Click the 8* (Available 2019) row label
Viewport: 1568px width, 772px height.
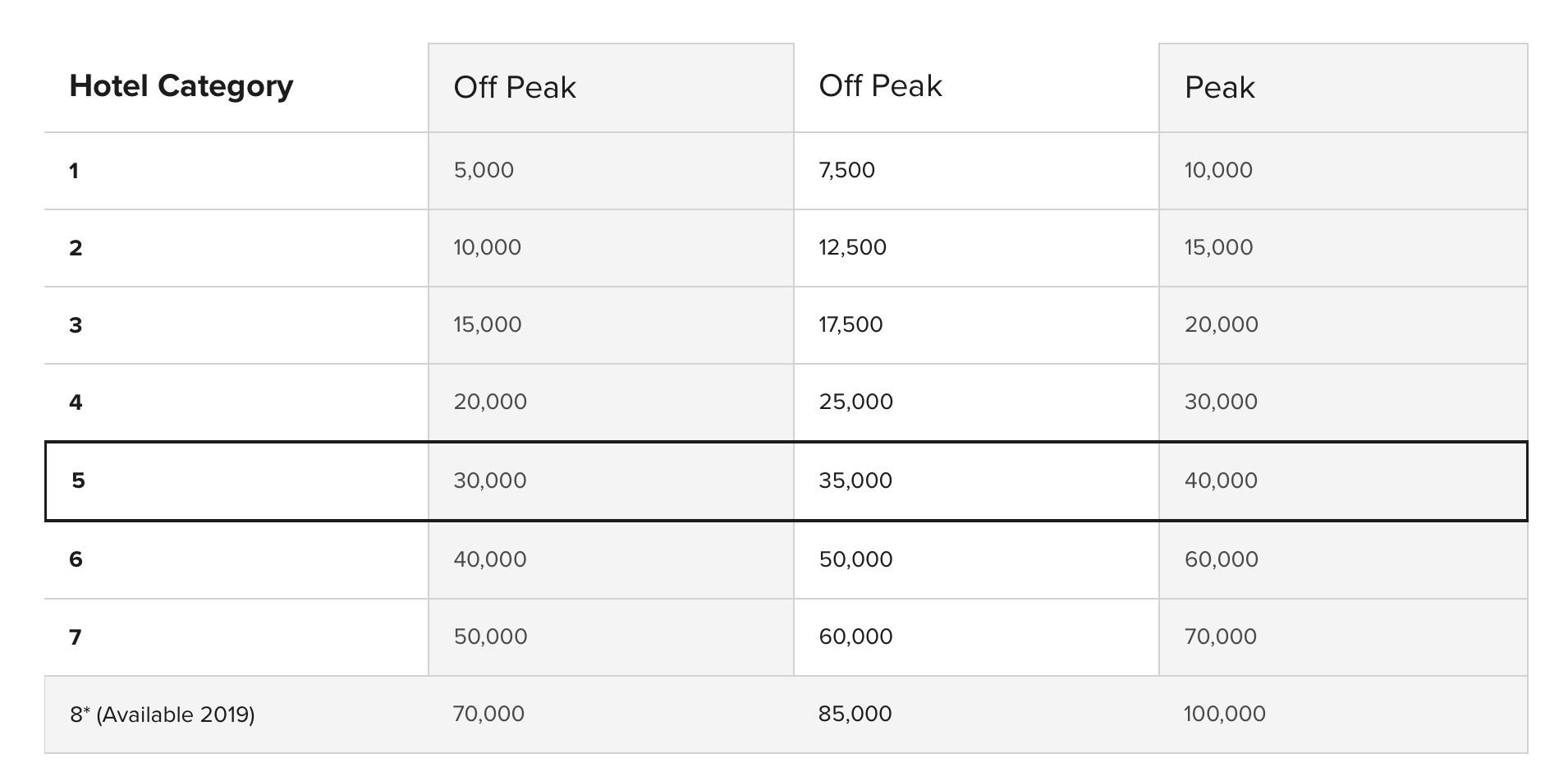coord(163,715)
